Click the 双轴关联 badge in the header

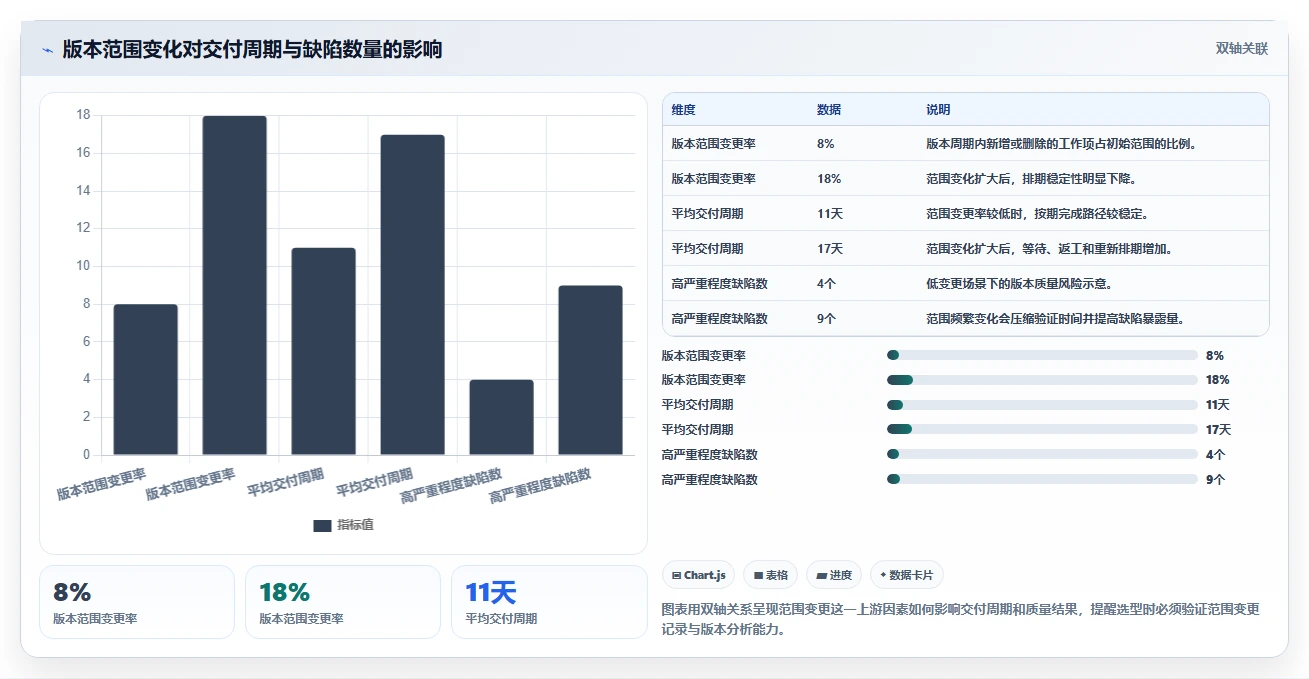[x=1242, y=49]
